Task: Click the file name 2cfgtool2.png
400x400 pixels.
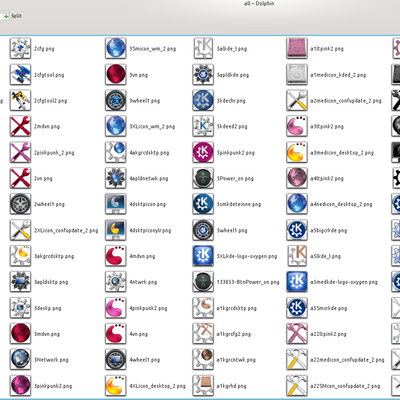Action: click(50, 101)
